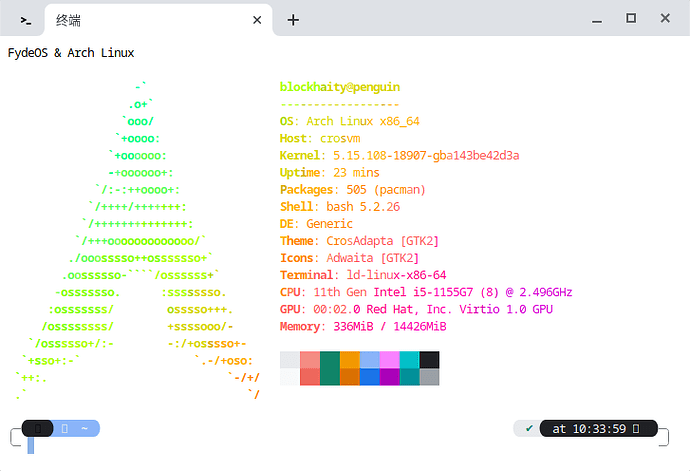Click the OS: Arch Linux x86_64 line

[x=350, y=121]
